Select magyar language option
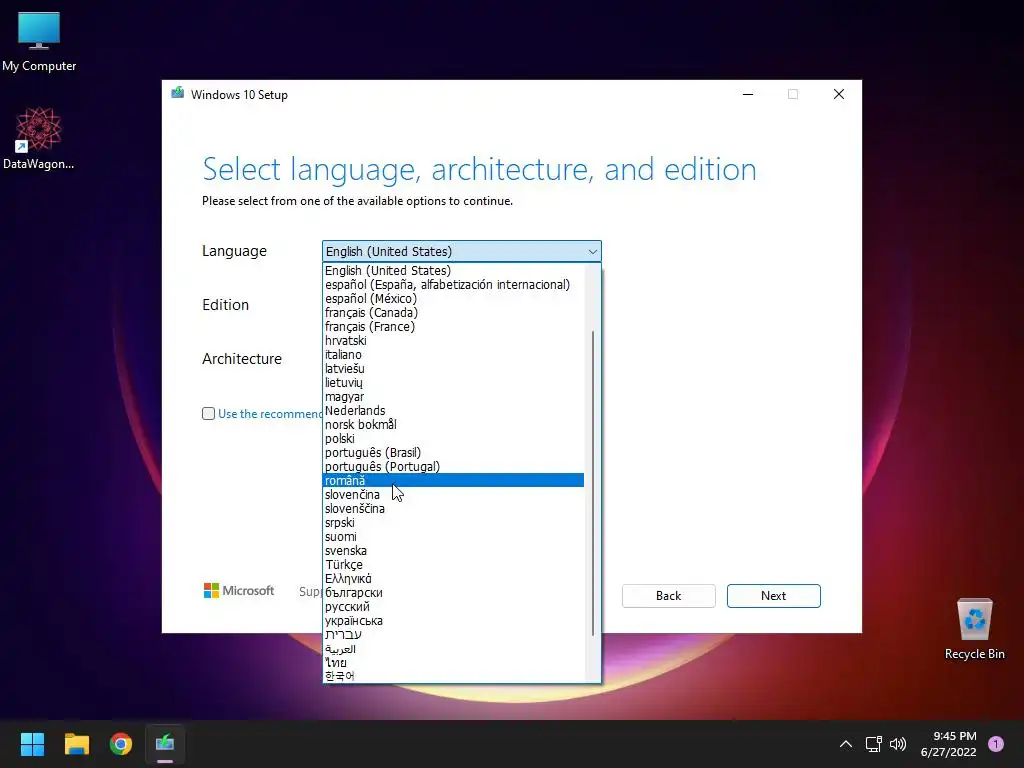This screenshot has height=768, width=1024. tap(453, 397)
